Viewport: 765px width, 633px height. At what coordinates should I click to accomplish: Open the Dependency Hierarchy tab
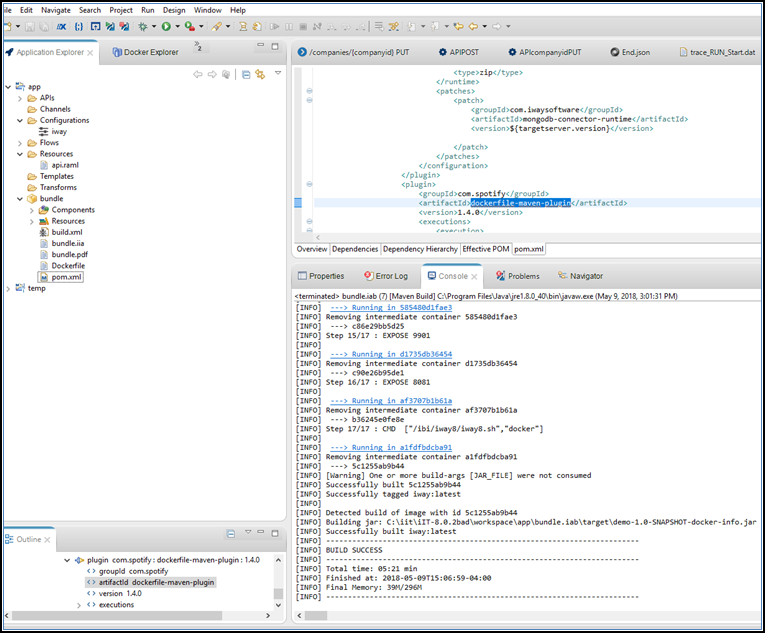(x=420, y=249)
